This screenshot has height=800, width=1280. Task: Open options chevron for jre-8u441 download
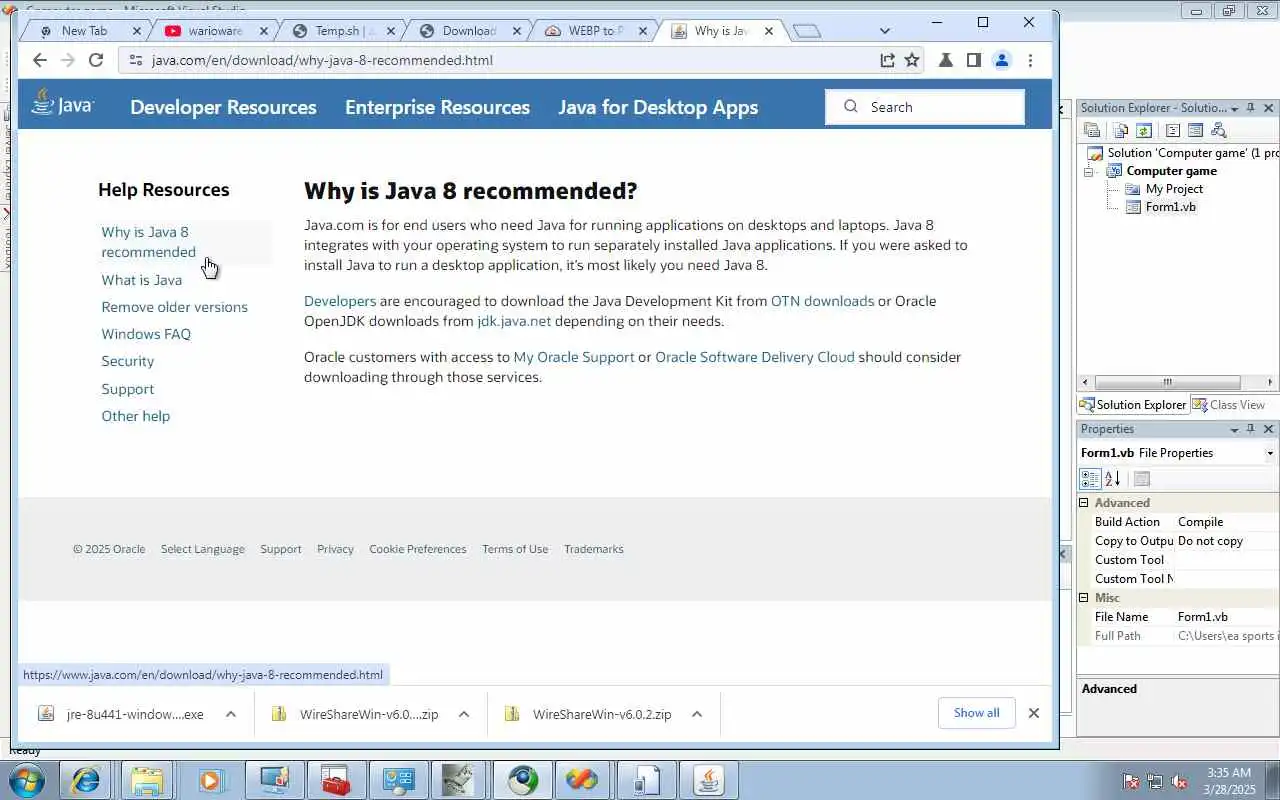[231, 714]
